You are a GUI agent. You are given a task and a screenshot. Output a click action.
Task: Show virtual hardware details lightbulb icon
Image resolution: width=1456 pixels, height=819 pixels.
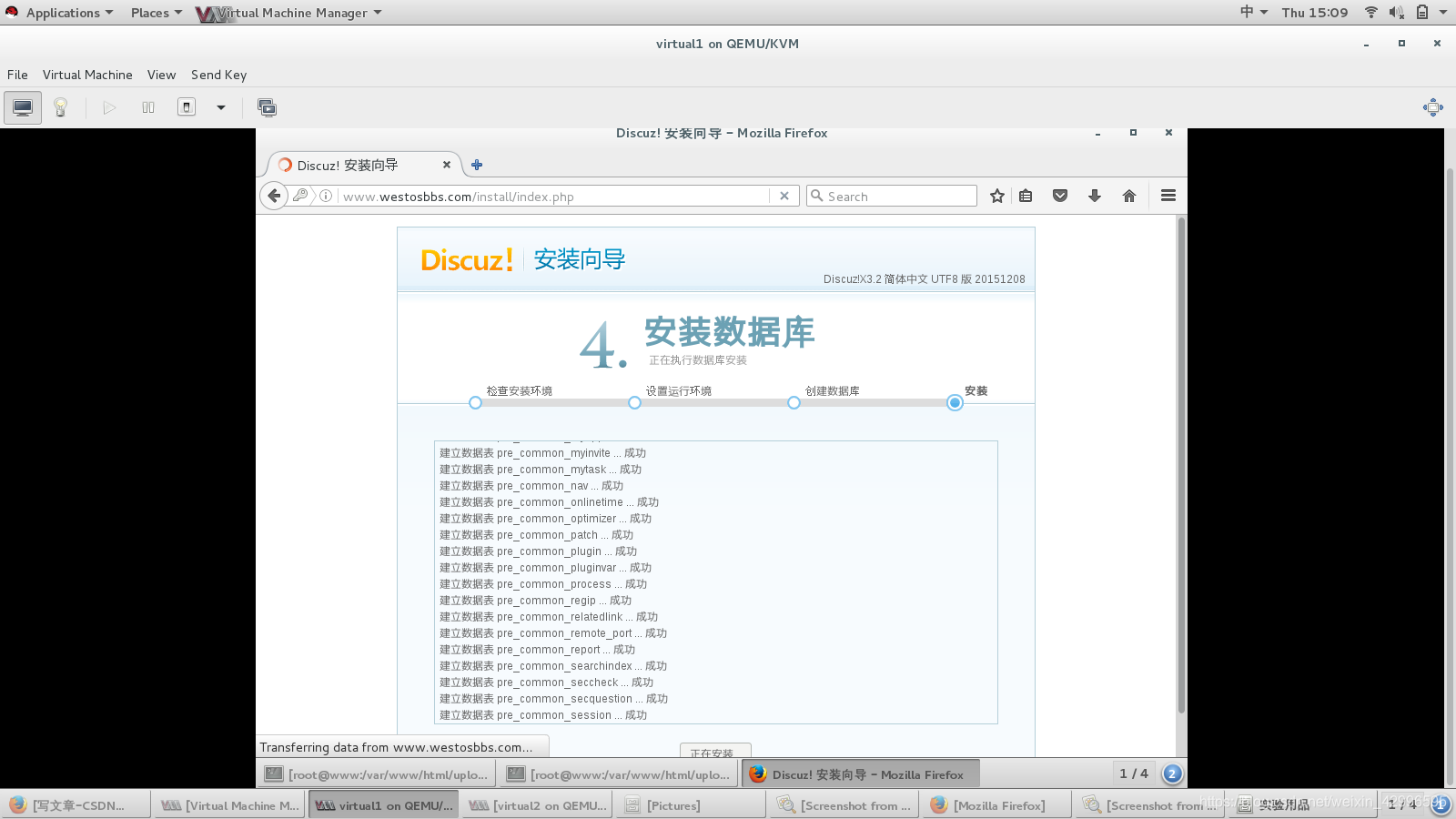pos(61,107)
